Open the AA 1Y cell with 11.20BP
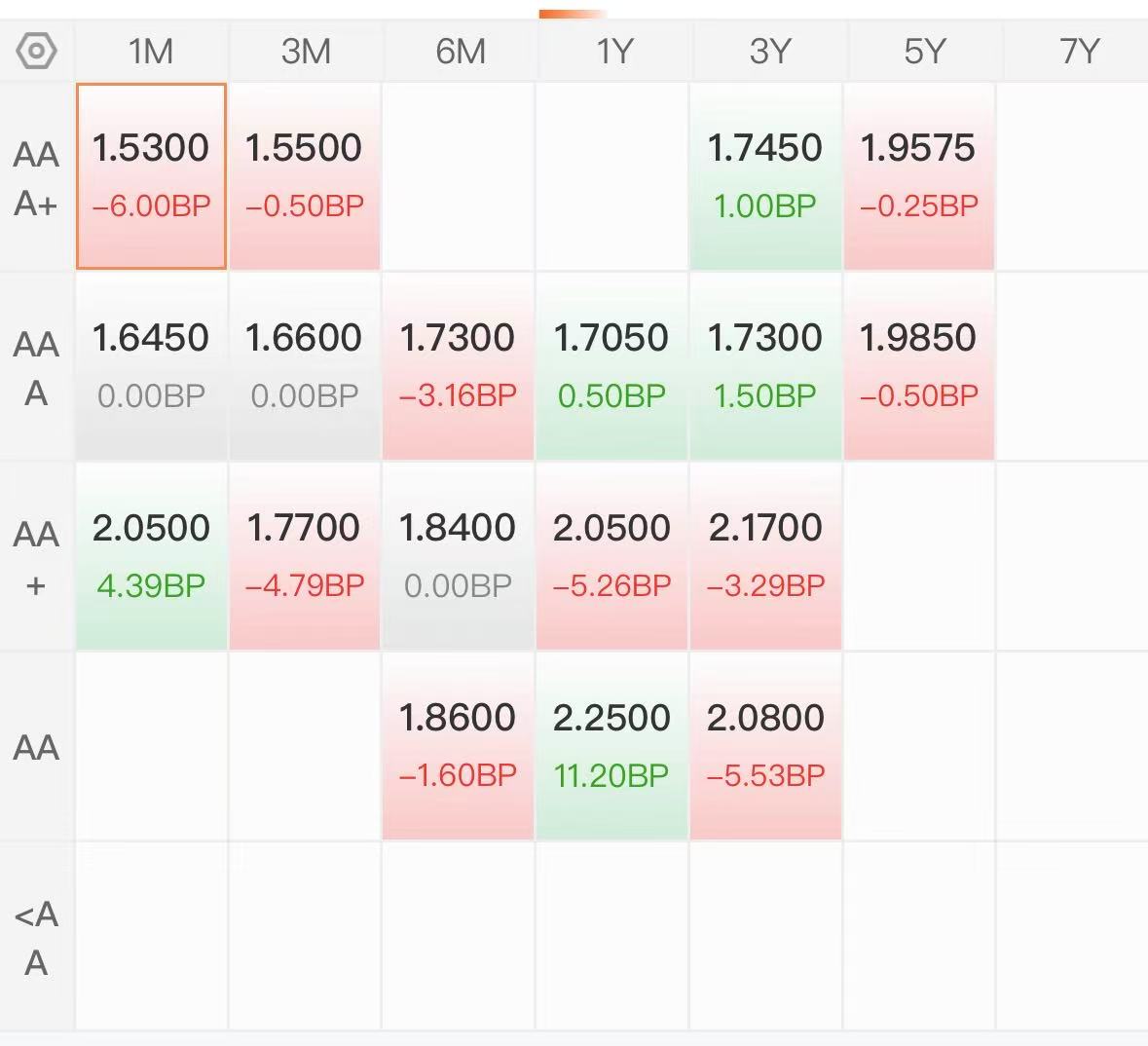This screenshot has width=1148, height=1046. (612, 745)
